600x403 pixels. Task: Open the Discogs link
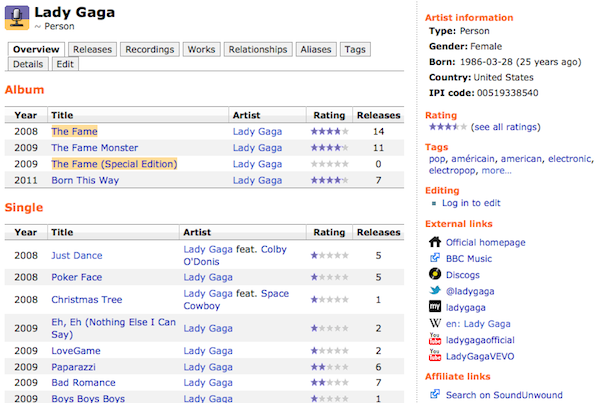(463, 275)
